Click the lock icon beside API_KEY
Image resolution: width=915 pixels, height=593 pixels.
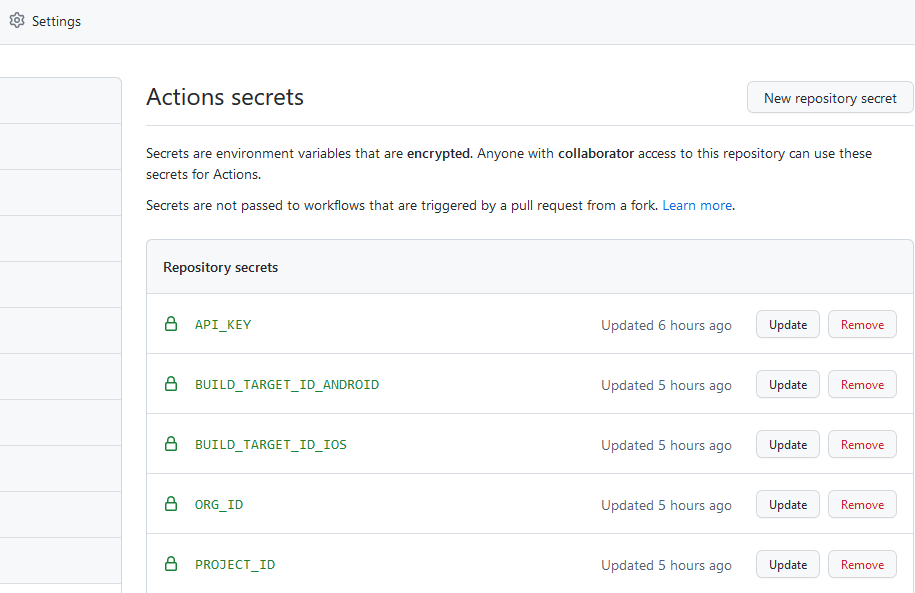[171, 324]
